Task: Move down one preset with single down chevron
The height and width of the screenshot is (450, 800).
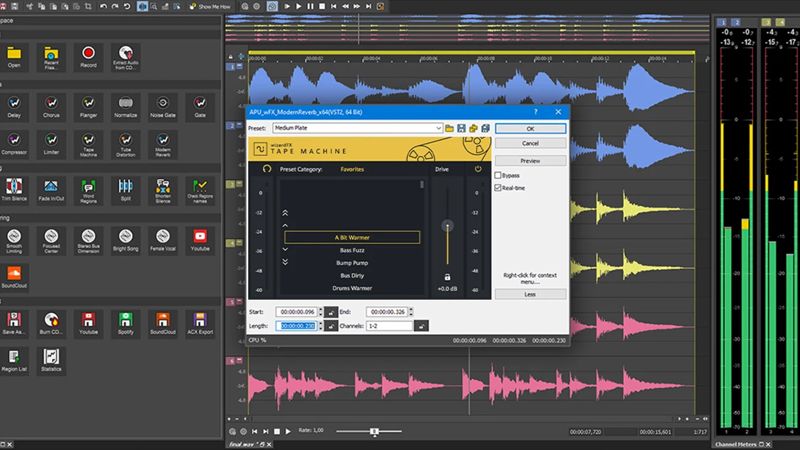Action: point(285,249)
